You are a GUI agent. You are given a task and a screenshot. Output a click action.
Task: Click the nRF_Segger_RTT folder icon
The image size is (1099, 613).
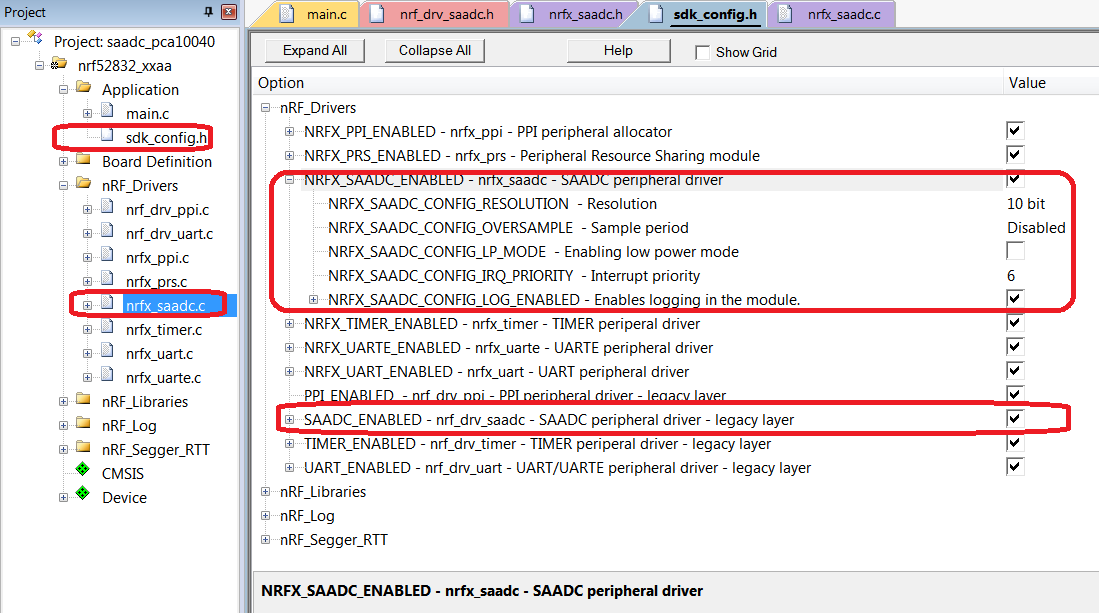coord(83,449)
